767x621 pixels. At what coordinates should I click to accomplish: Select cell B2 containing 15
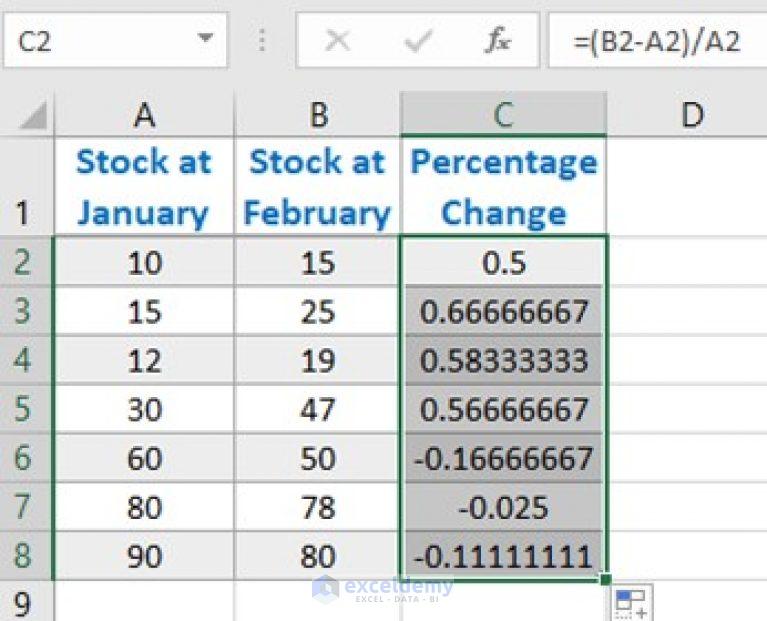(317, 262)
